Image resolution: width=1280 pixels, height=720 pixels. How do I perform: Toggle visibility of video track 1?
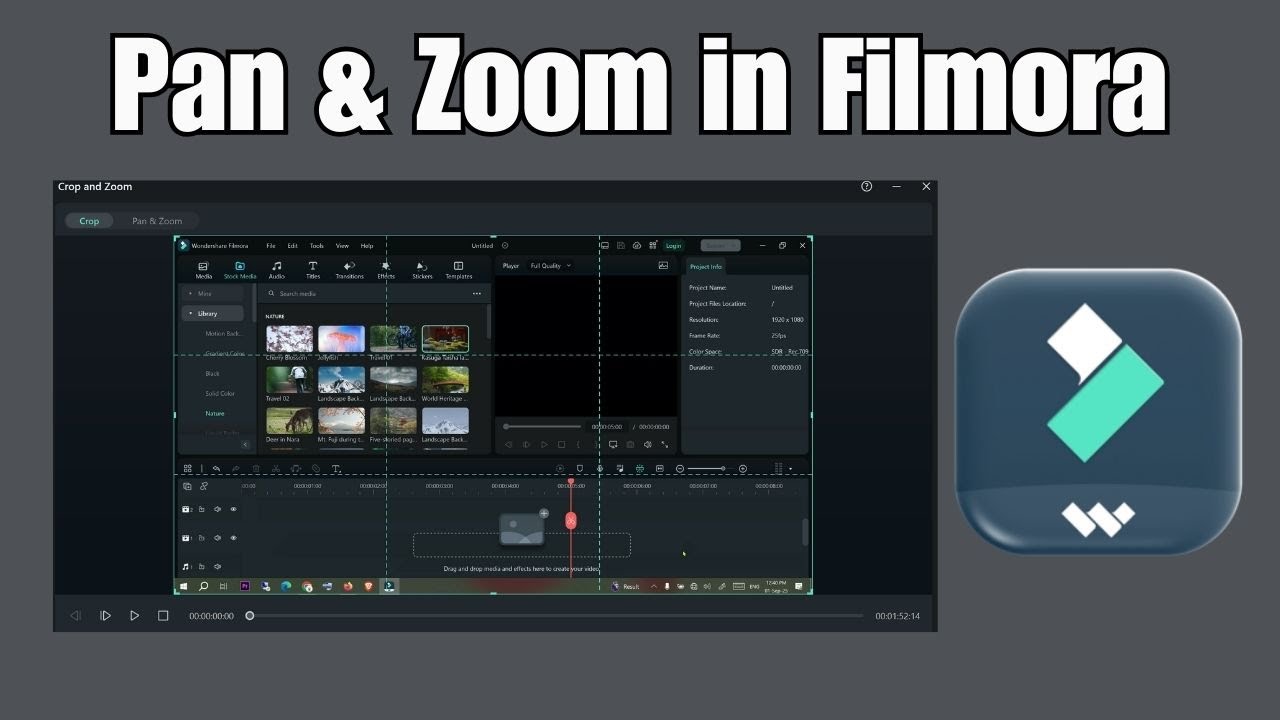pos(234,538)
